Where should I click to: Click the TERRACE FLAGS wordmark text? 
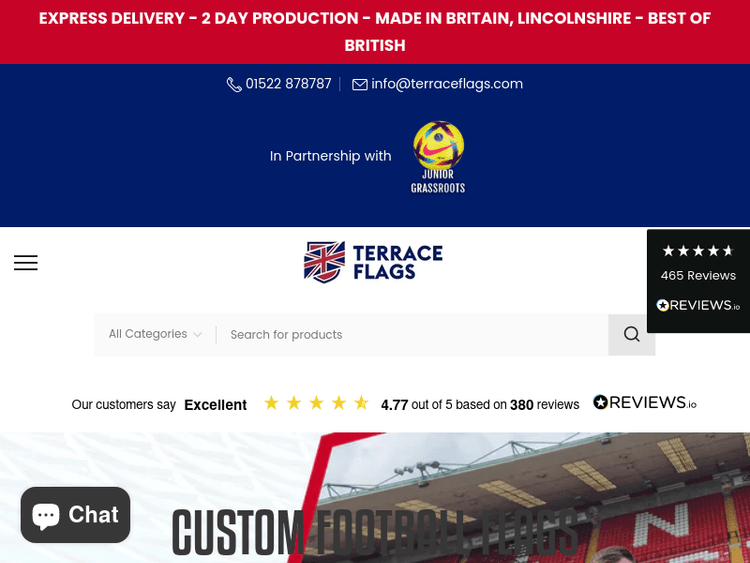tap(398, 262)
